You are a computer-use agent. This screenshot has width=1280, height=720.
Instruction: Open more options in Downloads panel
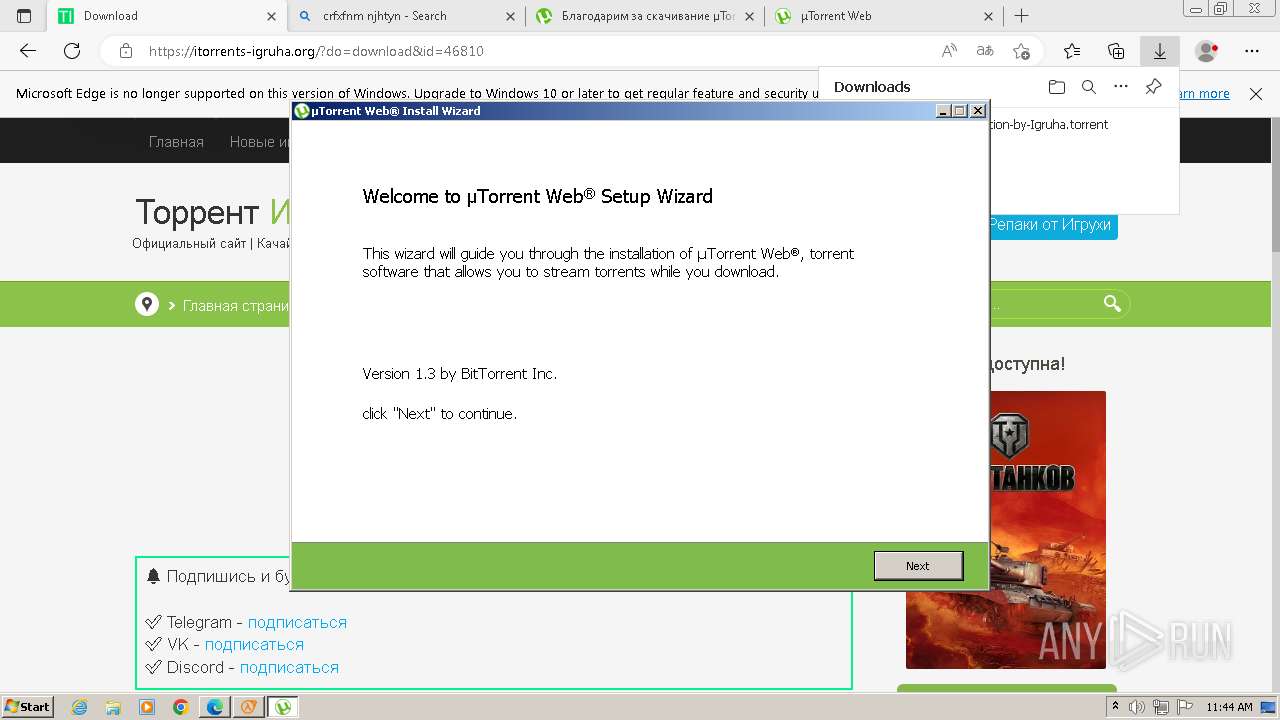(1121, 87)
